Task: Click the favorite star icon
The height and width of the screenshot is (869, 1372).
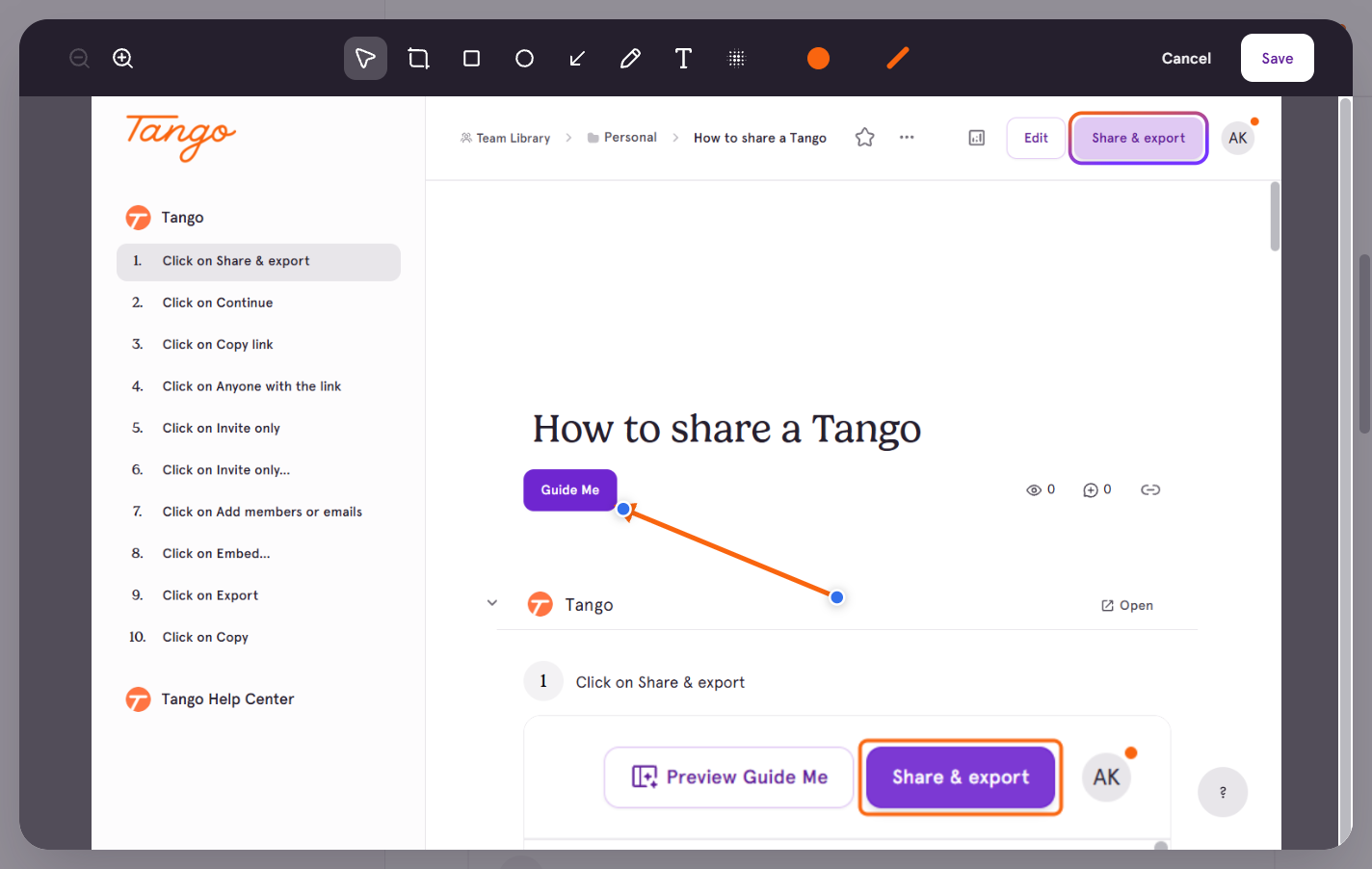Action: 865,138
